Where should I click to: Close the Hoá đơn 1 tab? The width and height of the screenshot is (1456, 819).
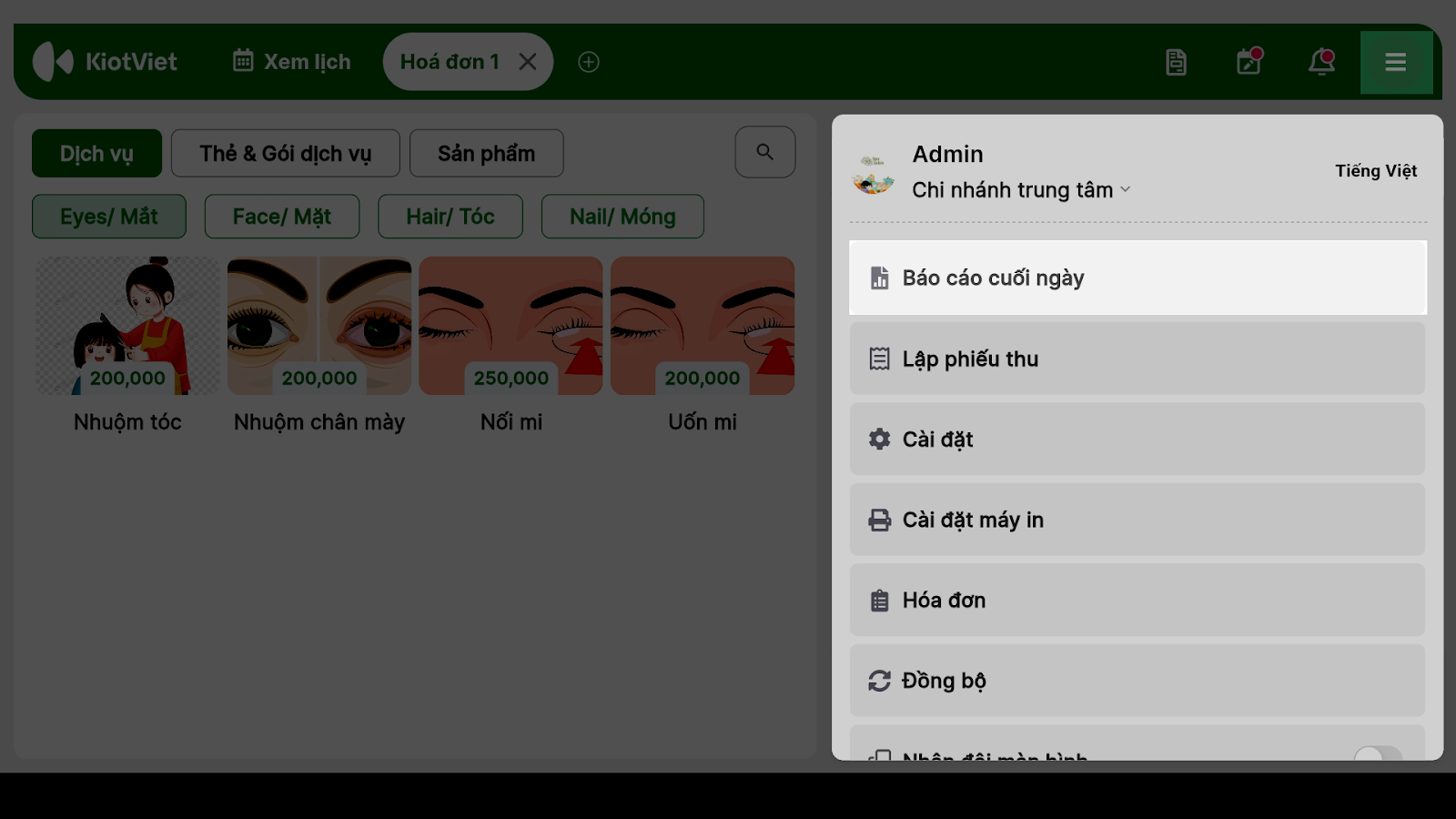pyautogui.click(x=528, y=62)
